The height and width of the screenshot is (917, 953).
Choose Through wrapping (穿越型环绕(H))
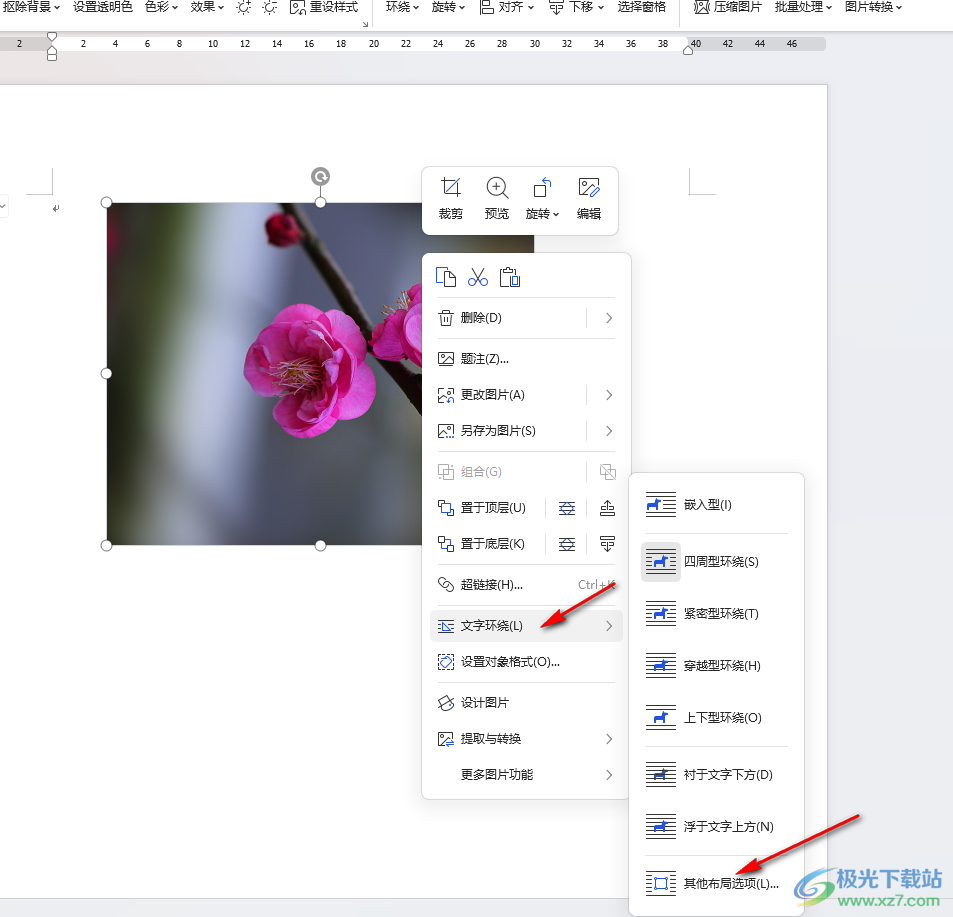[x=716, y=665]
